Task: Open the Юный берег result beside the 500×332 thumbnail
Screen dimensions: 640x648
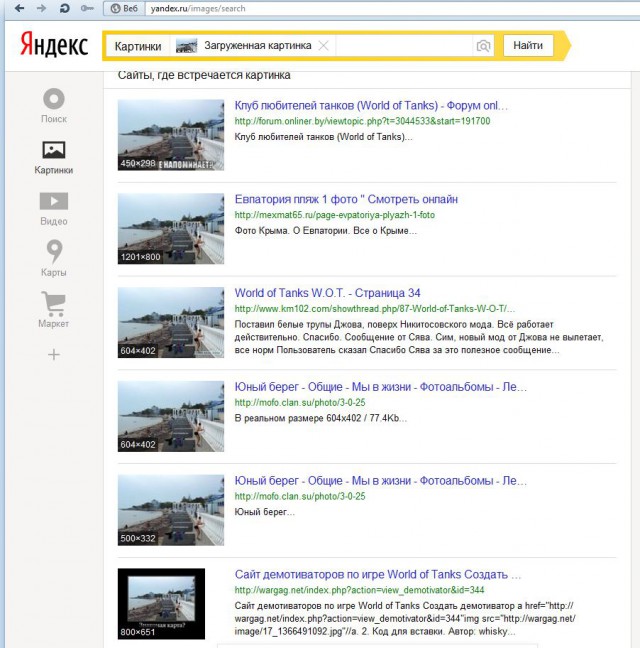Action: (x=381, y=481)
